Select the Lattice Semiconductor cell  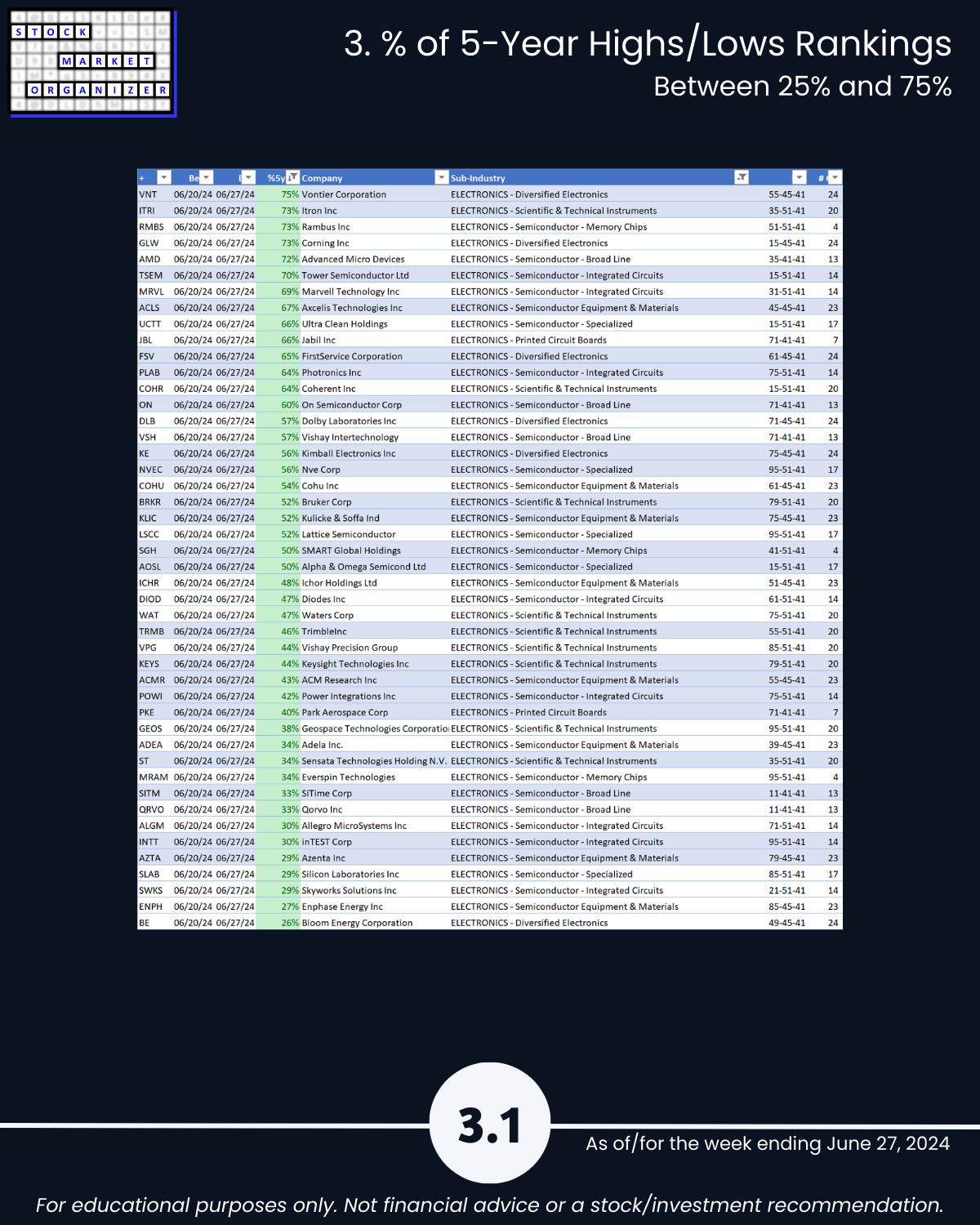(x=349, y=534)
